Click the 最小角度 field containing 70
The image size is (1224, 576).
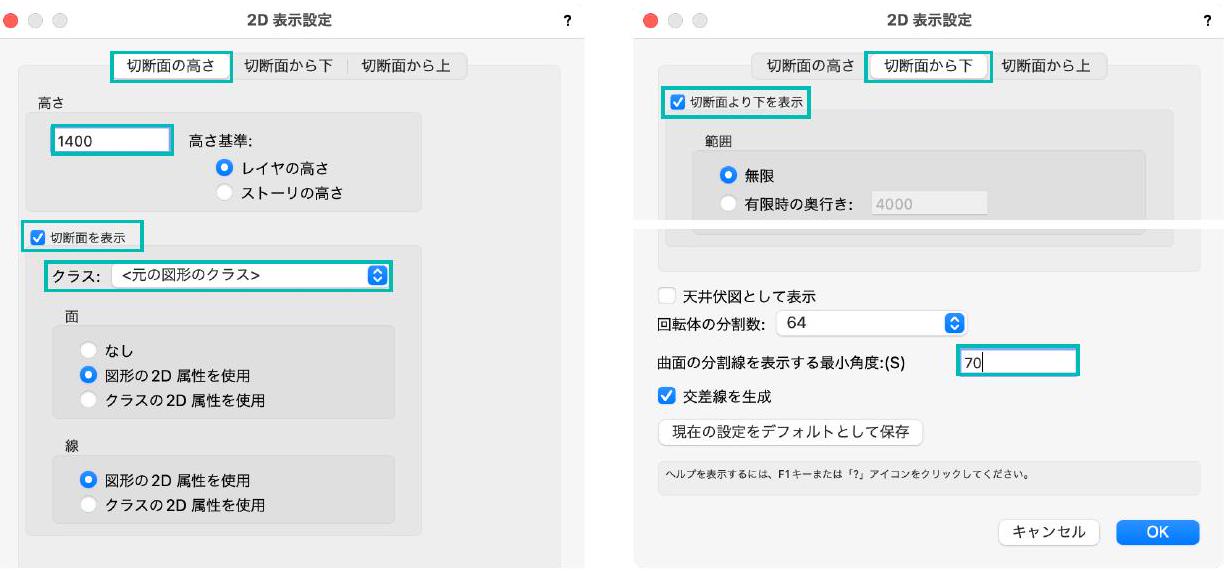[1017, 363]
